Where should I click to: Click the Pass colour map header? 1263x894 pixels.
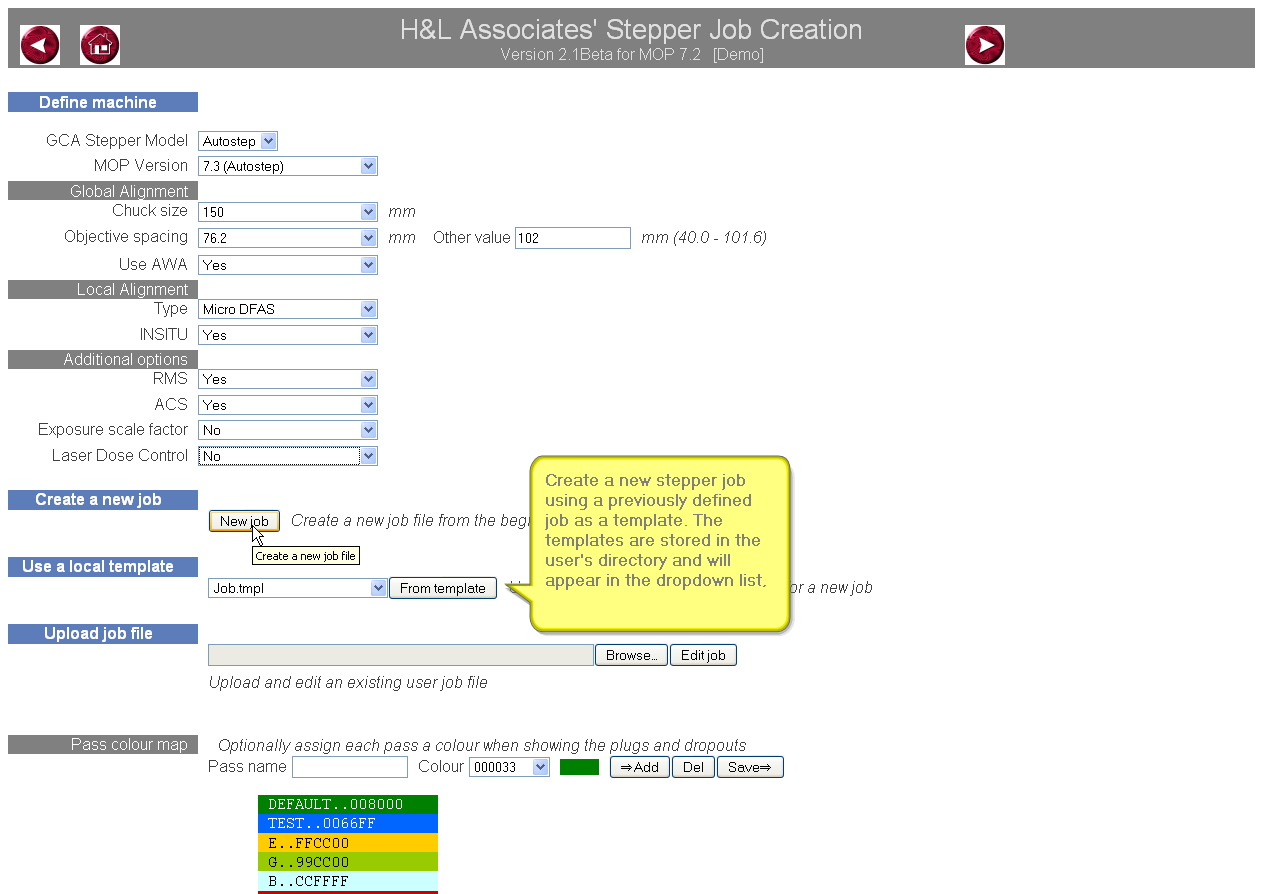103,744
